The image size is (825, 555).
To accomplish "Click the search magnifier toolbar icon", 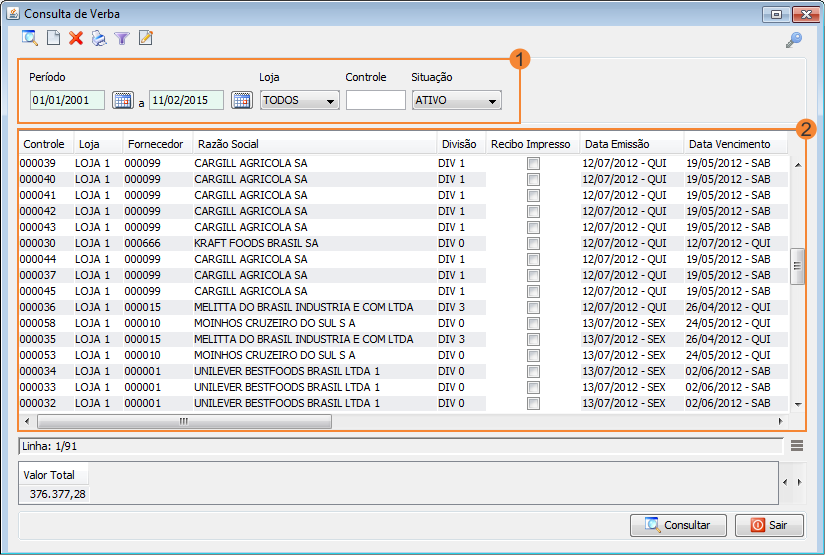I will [x=29, y=38].
